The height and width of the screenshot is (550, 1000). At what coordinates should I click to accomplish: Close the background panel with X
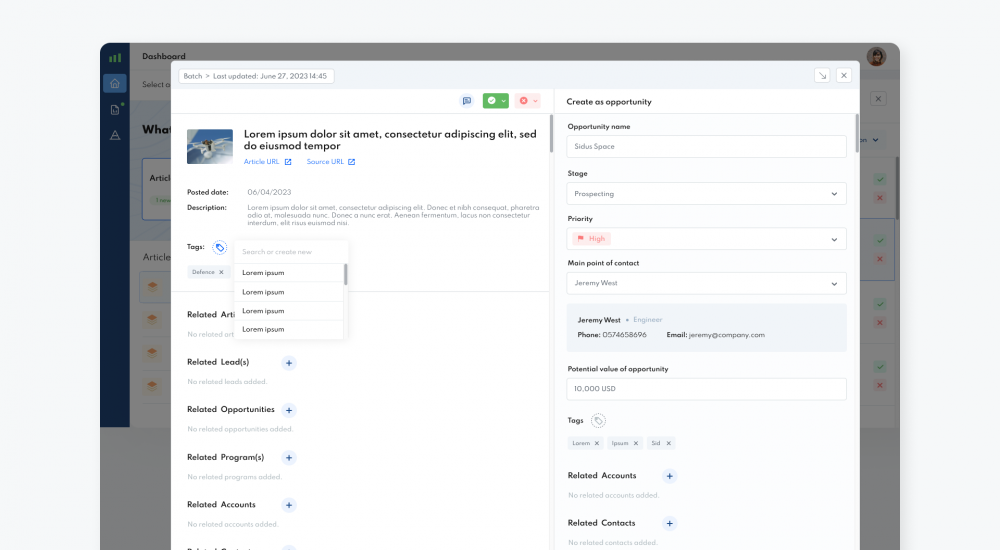pyautogui.click(x=878, y=99)
